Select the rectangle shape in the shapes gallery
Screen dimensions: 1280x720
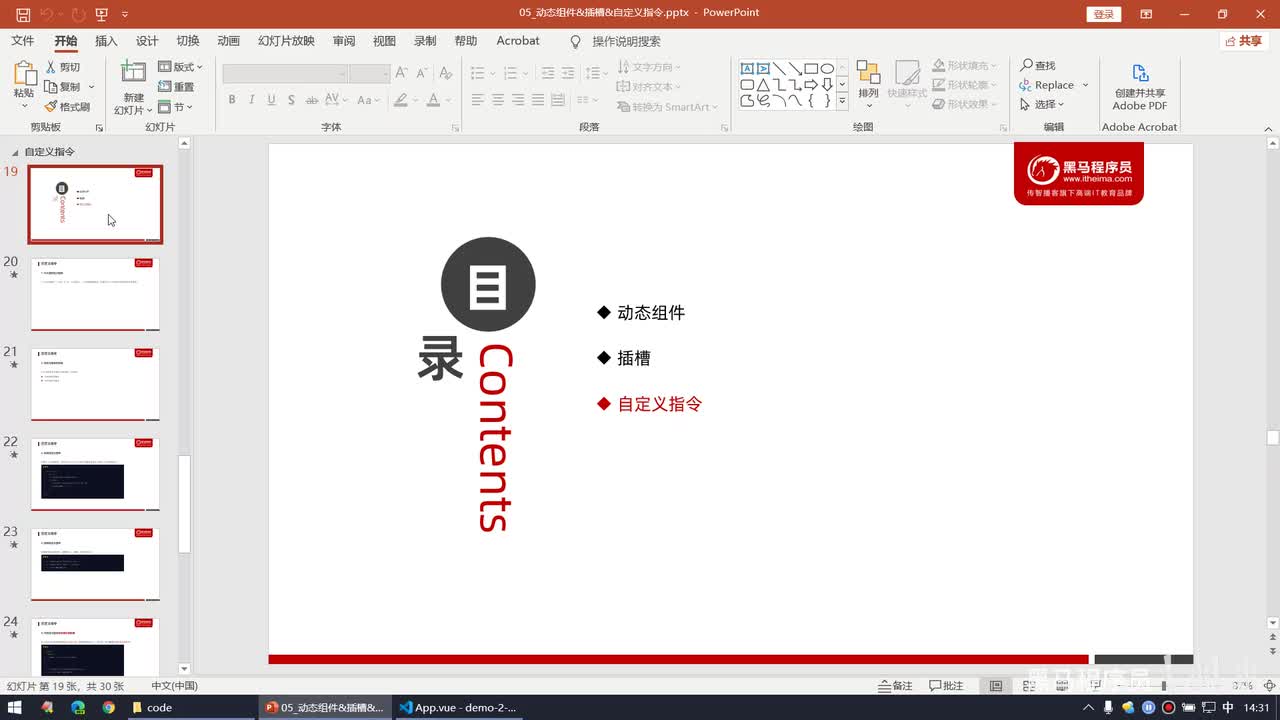[x=811, y=68]
